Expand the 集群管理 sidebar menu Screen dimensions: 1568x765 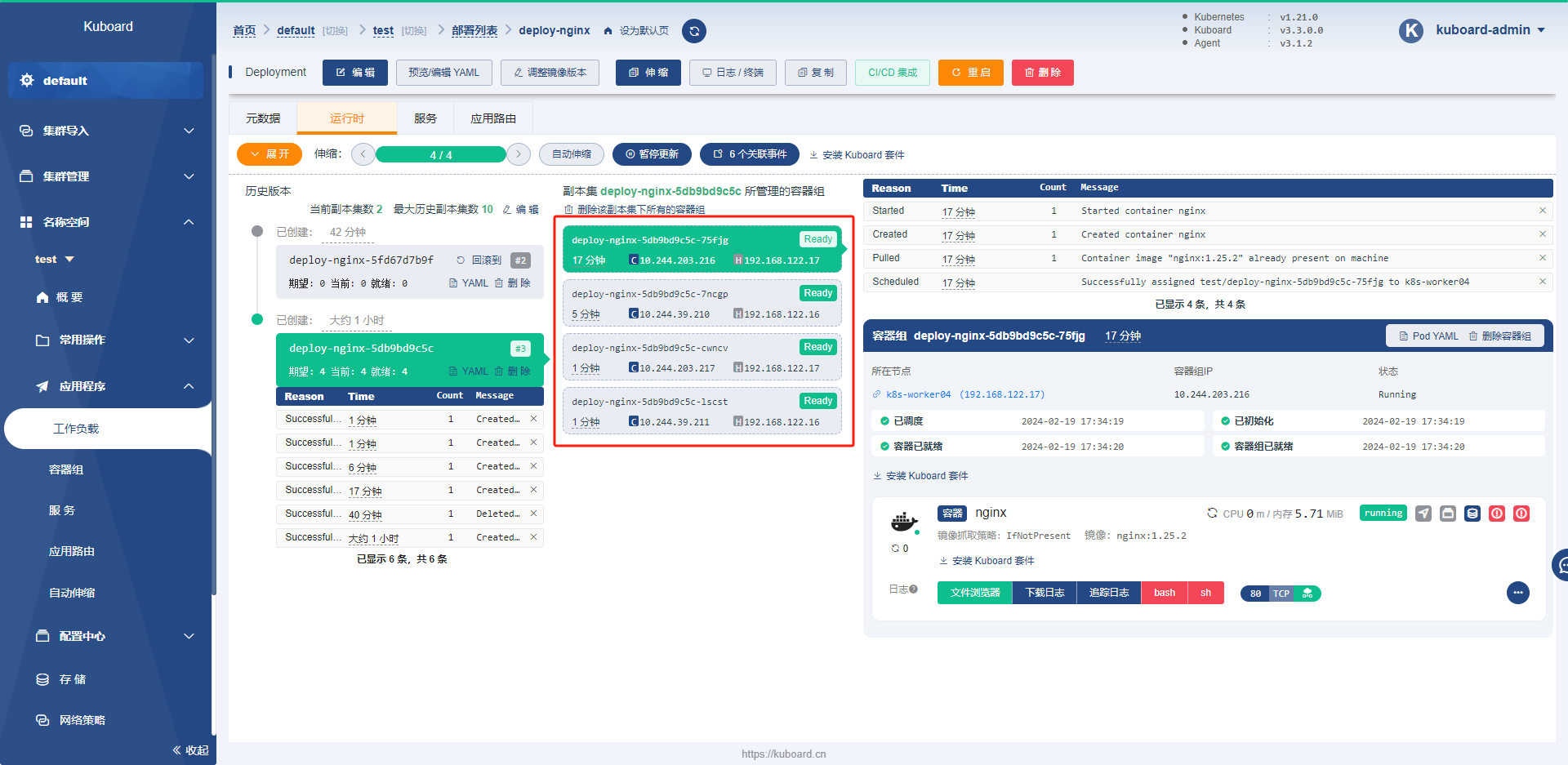pyautogui.click(x=106, y=176)
